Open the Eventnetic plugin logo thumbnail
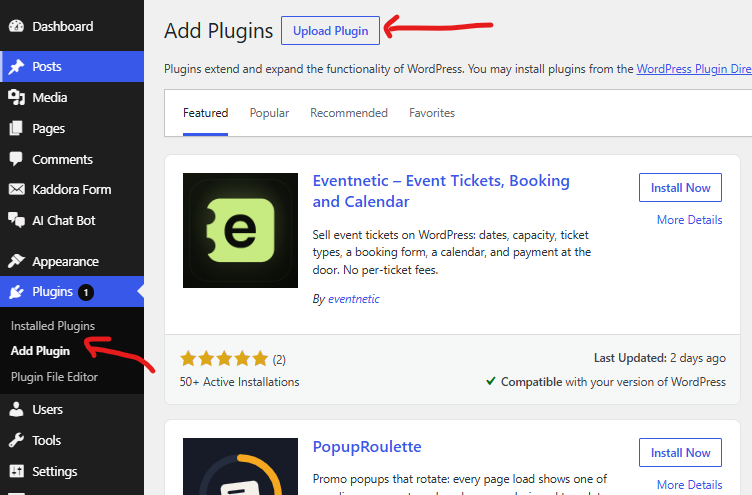 (x=240, y=230)
